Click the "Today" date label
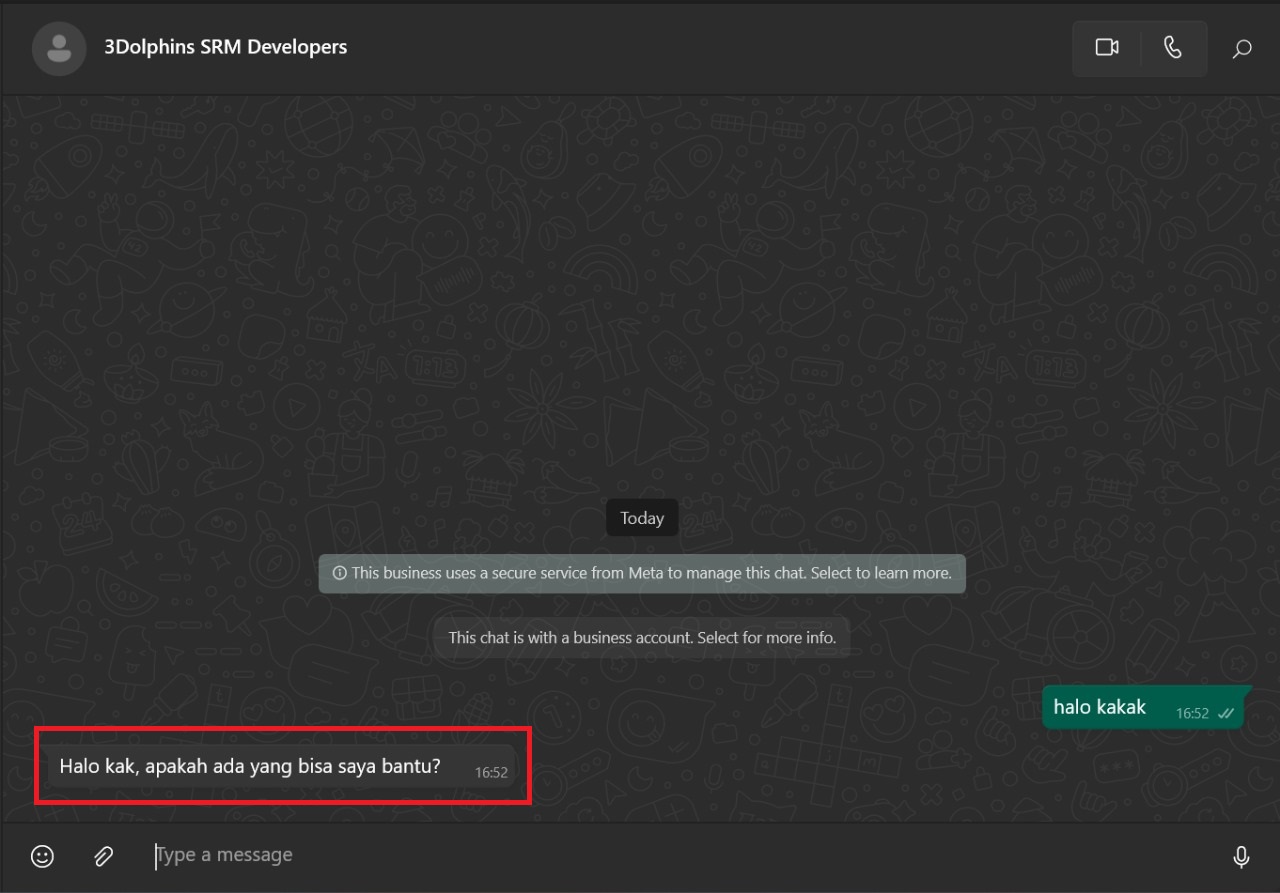The image size is (1280, 893). tap(642, 518)
